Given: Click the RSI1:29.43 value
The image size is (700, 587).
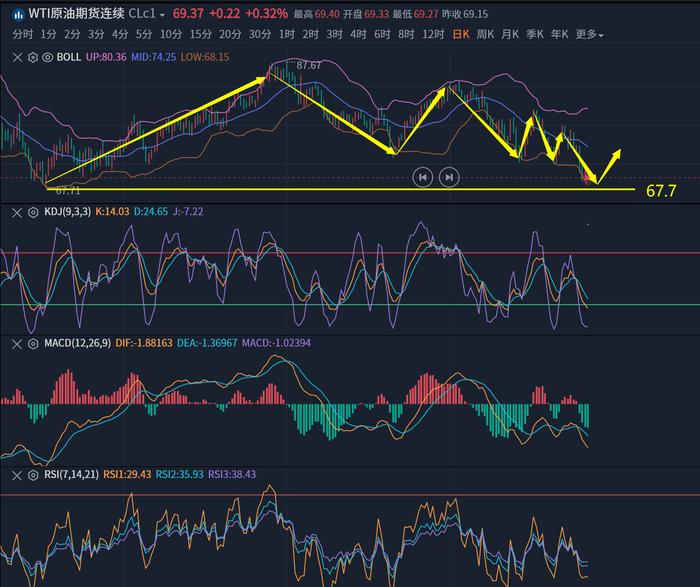Looking at the screenshot, I should click(x=127, y=474).
